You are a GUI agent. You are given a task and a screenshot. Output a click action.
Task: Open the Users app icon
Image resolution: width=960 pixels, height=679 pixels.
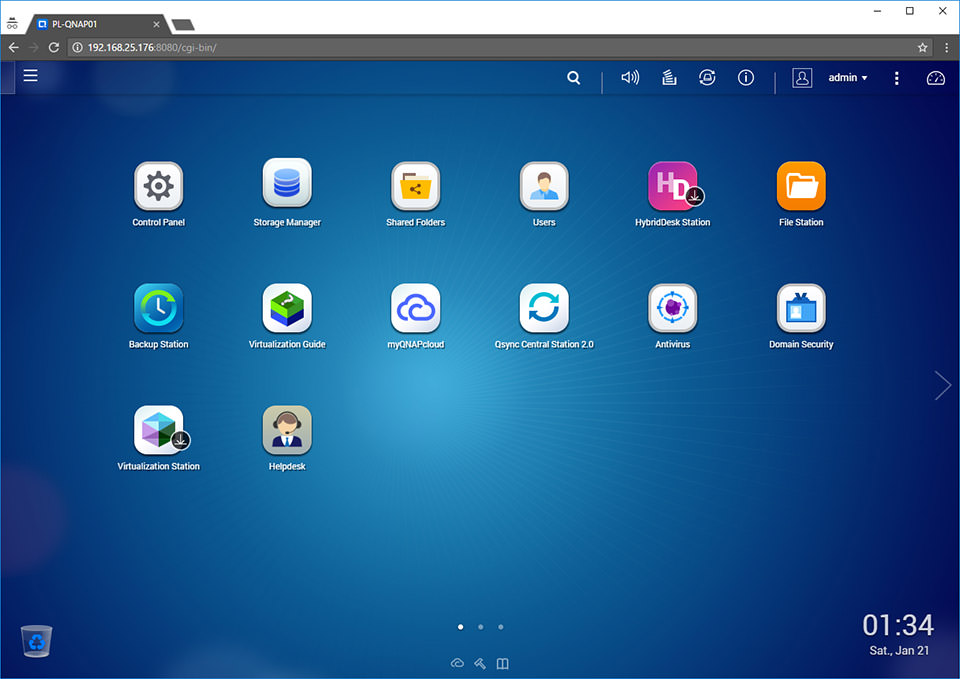pos(544,186)
